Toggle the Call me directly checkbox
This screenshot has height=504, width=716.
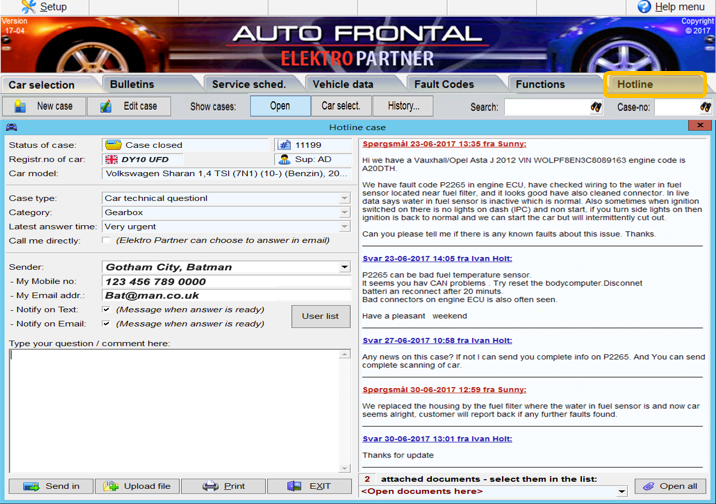[x=107, y=240]
